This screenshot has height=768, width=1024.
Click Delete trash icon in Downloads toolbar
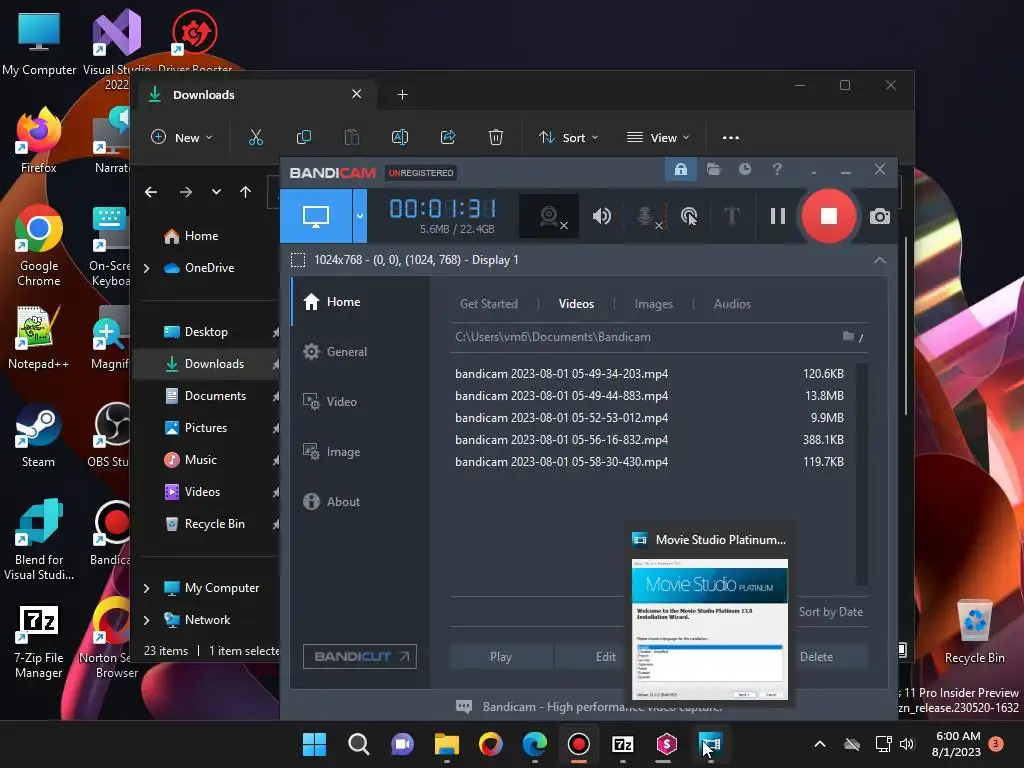[x=496, y=138]
